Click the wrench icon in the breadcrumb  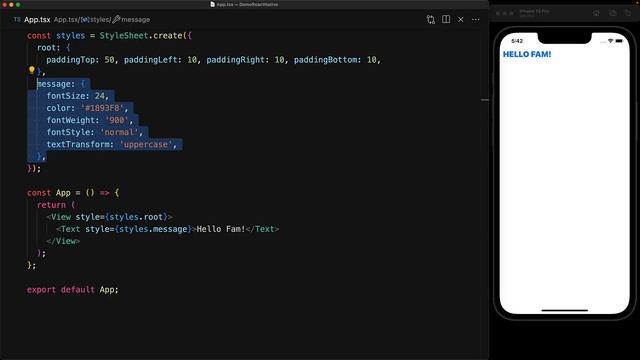pos(116,19)
